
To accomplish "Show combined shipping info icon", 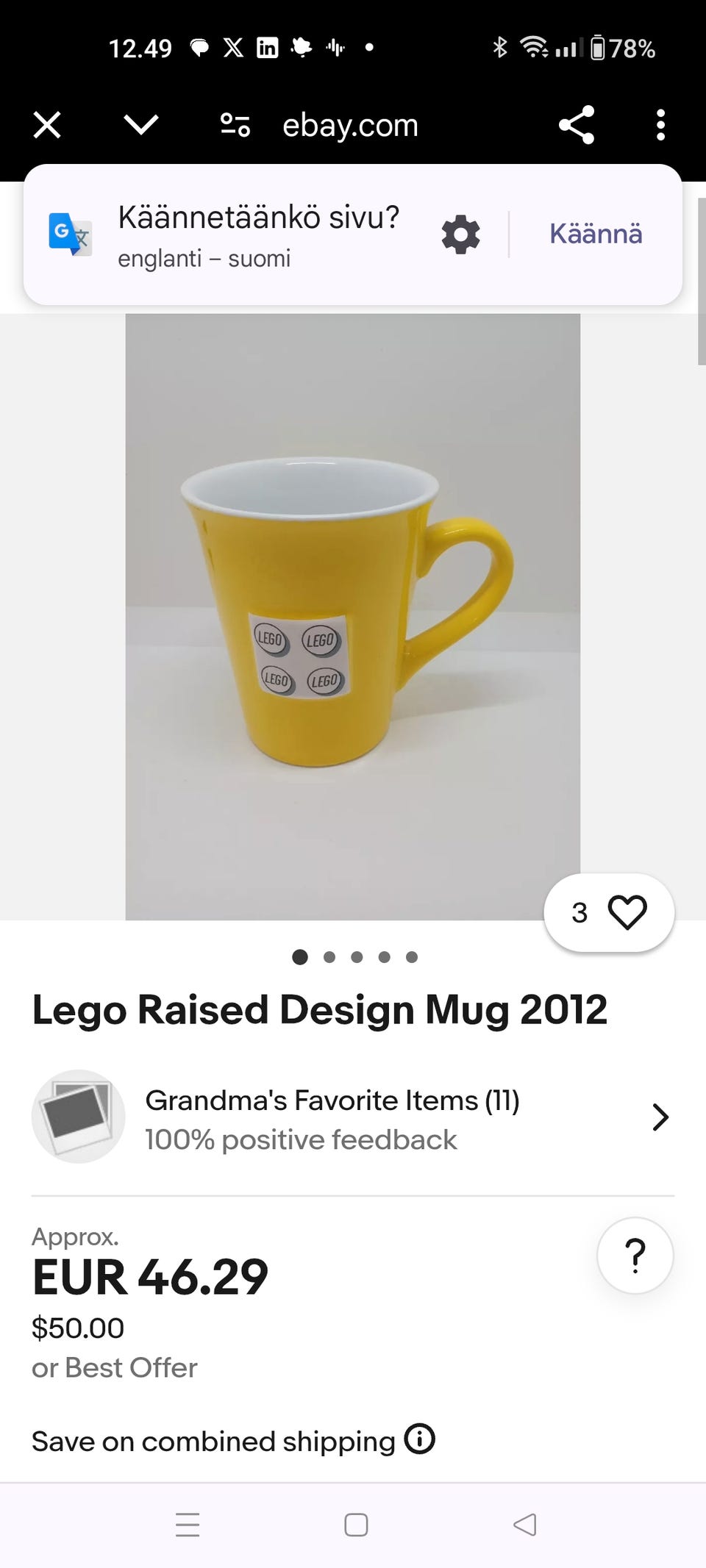I will pyautogui.click(x=420, y=1439).
